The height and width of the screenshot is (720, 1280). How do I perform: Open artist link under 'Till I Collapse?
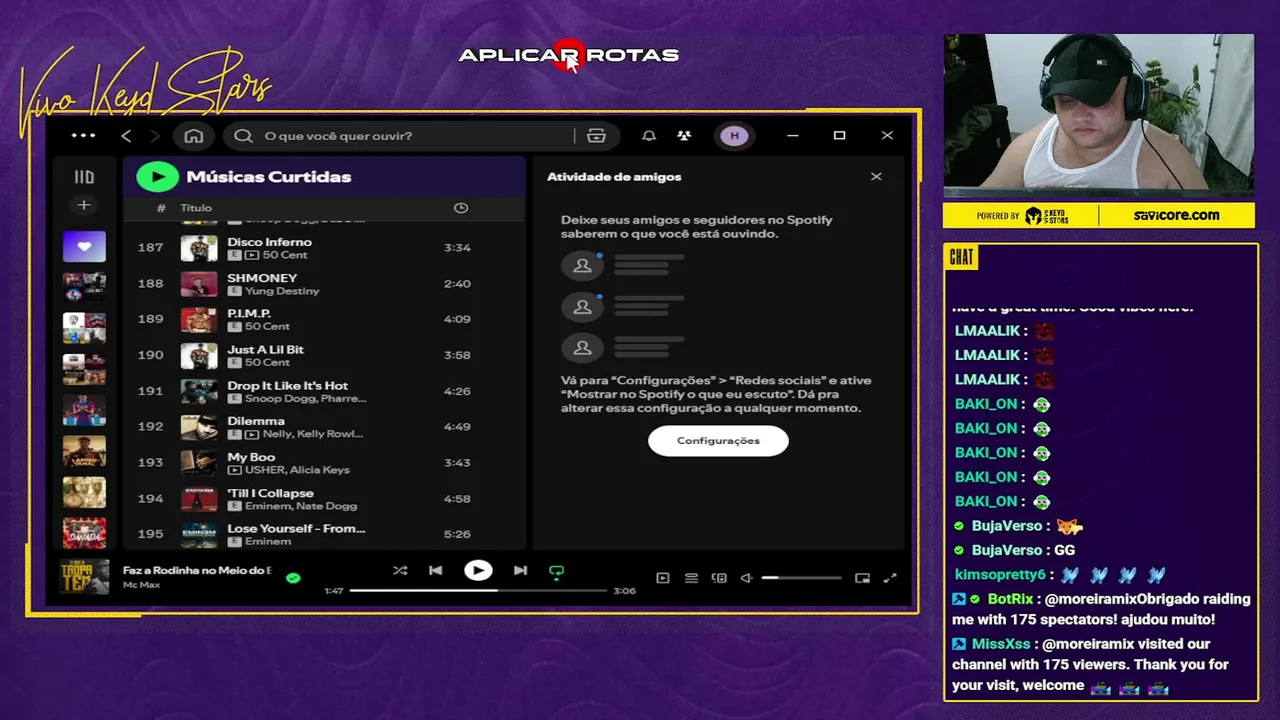point(301,506)
